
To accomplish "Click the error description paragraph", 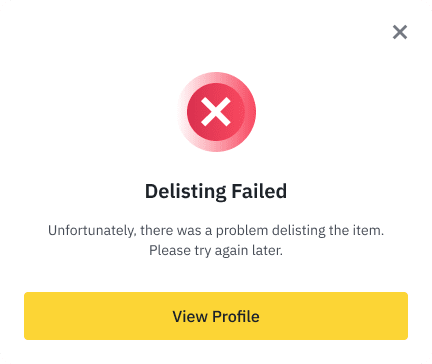I will (216, 240).
